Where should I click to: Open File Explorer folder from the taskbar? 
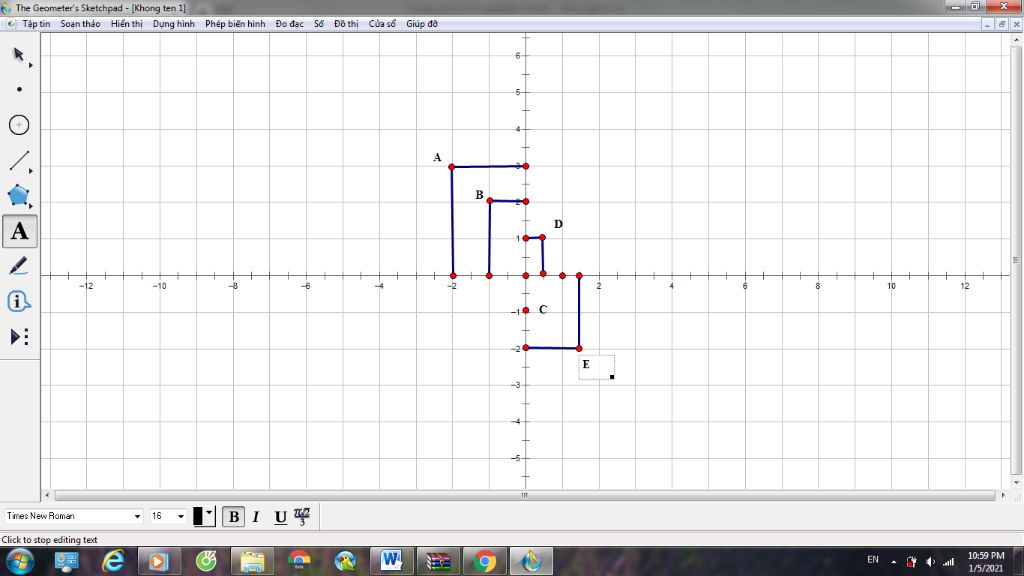[252, 561]
